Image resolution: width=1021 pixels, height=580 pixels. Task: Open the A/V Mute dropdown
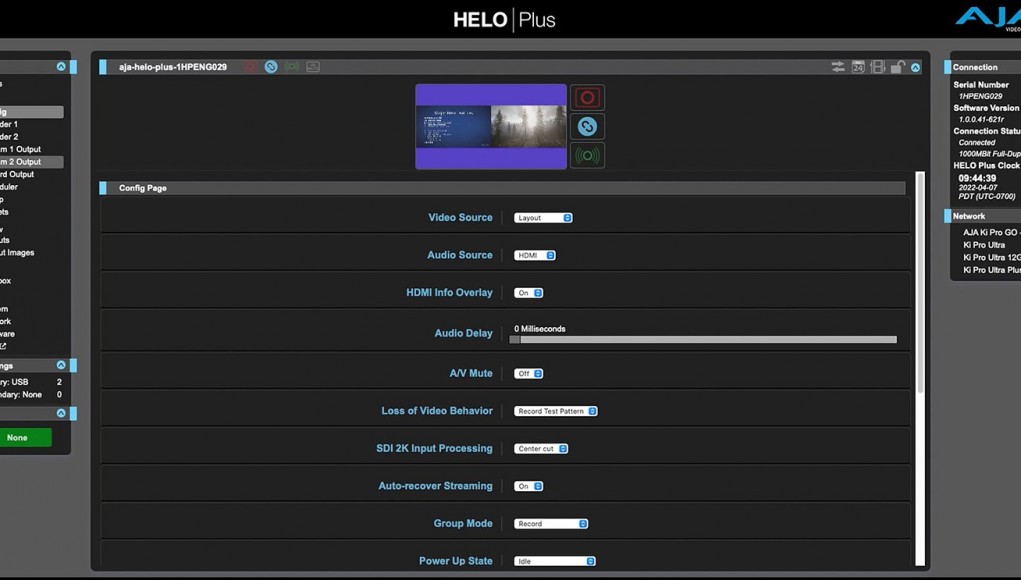tap(528, 374)
